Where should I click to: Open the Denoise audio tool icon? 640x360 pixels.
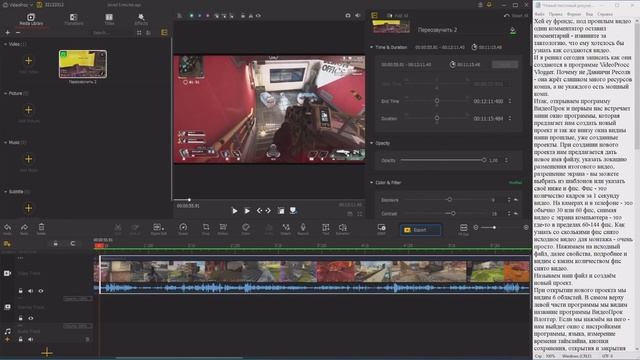click(342, 227)
